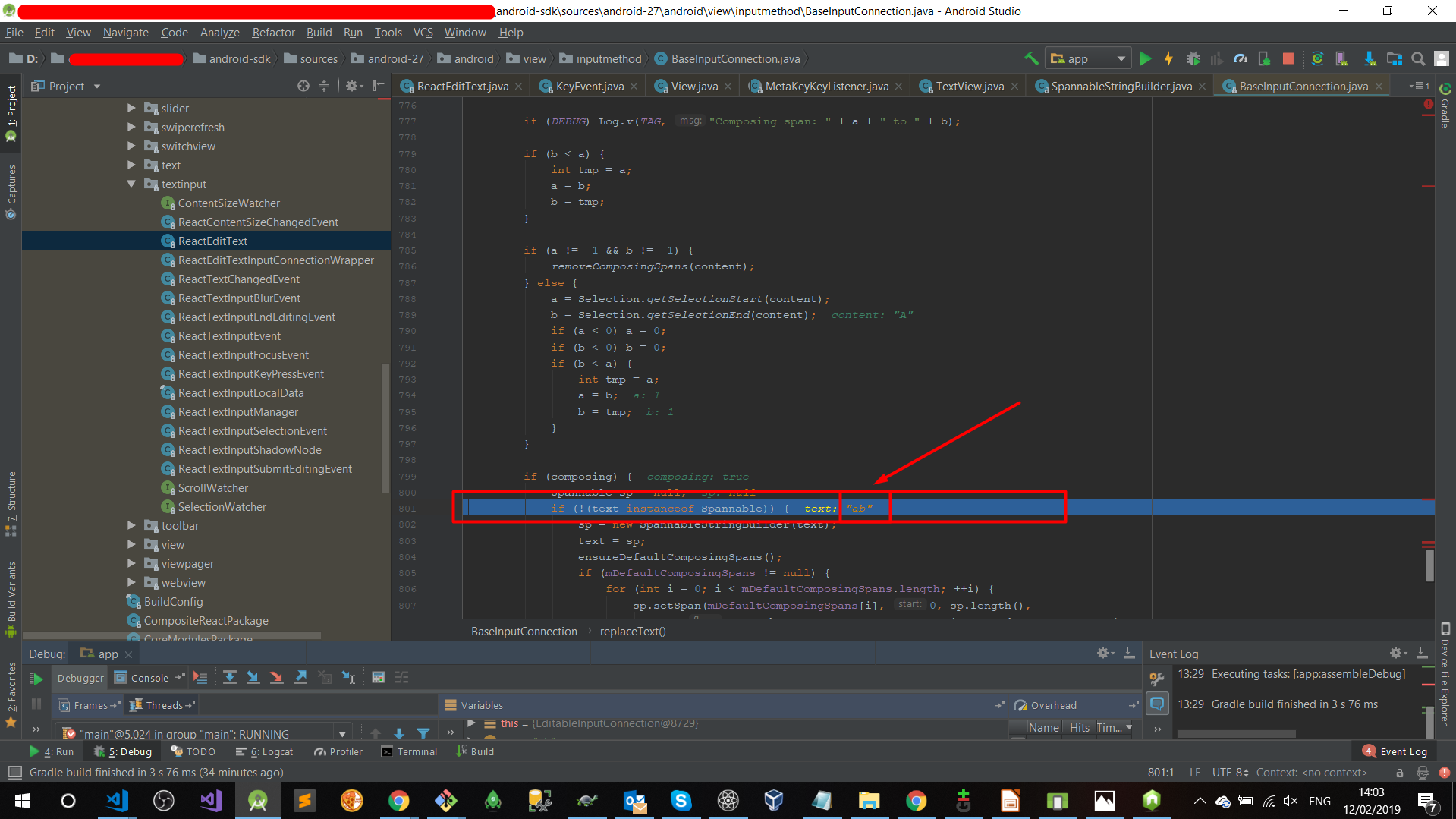Open Evaluate Expression calculator icon
This screenshot has height=819, width=1456.
click(x=378, y=677)
